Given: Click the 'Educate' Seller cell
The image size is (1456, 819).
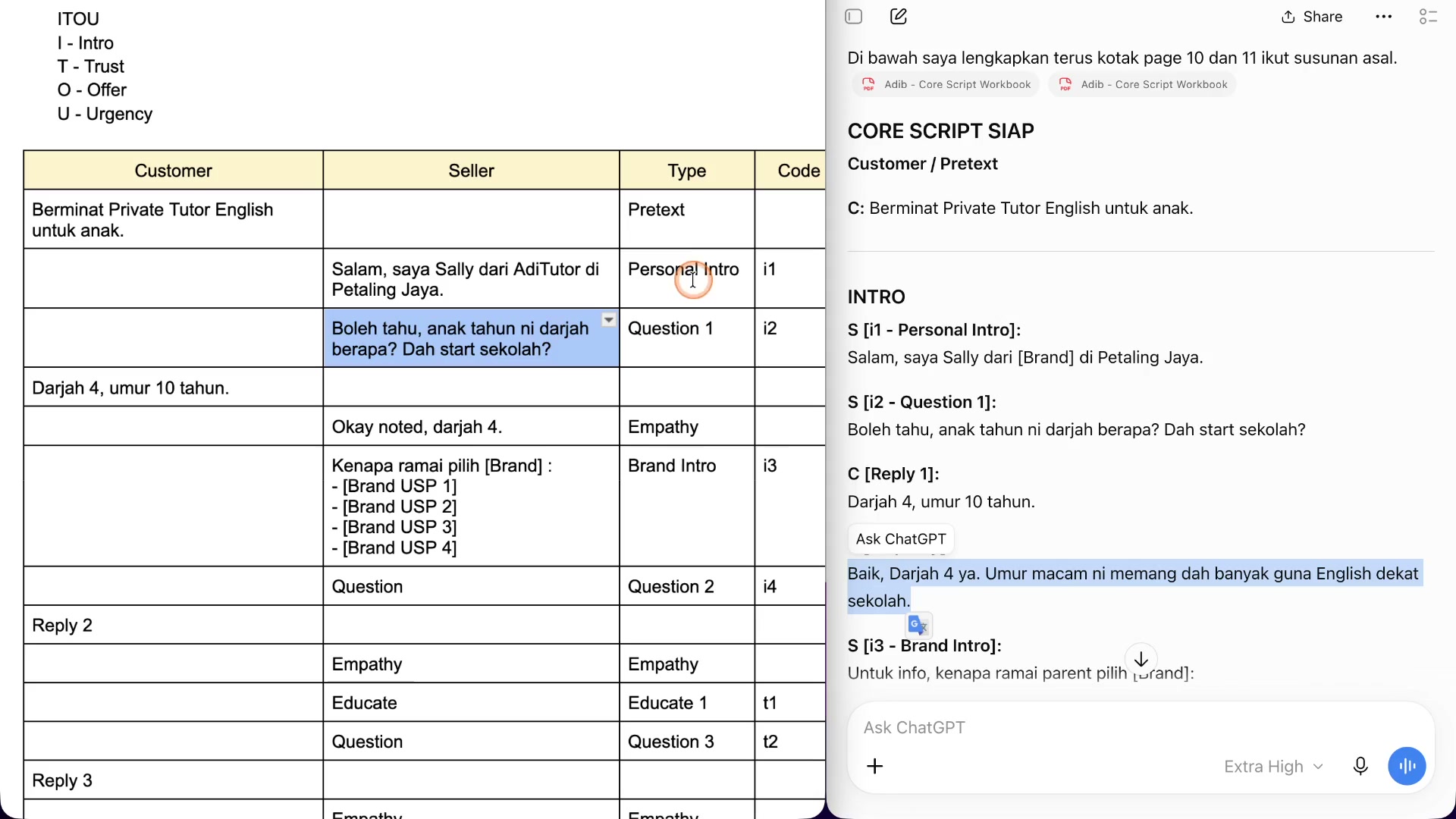Looking at the screenshot, I should [x=472, y=703].
